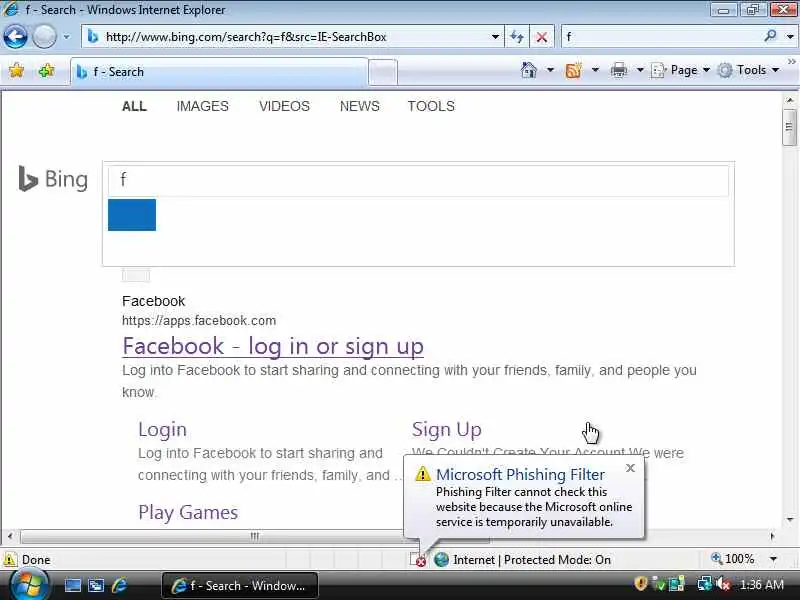The height and width of the screenshot is (600, 800).
Task: Switch to NEWS search results
Action: pyautogui.click(x=360, y=106)
